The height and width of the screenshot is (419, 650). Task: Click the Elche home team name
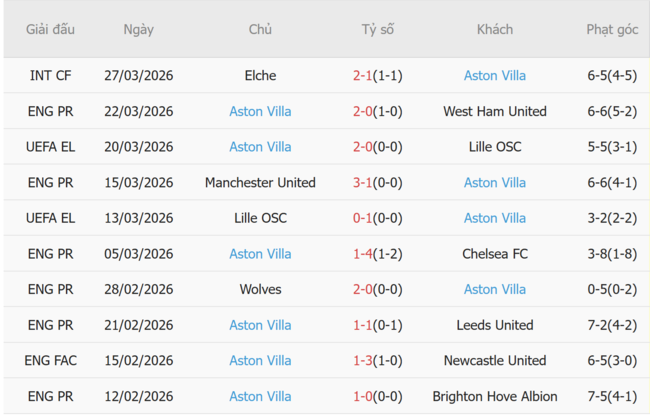[260, 75]
